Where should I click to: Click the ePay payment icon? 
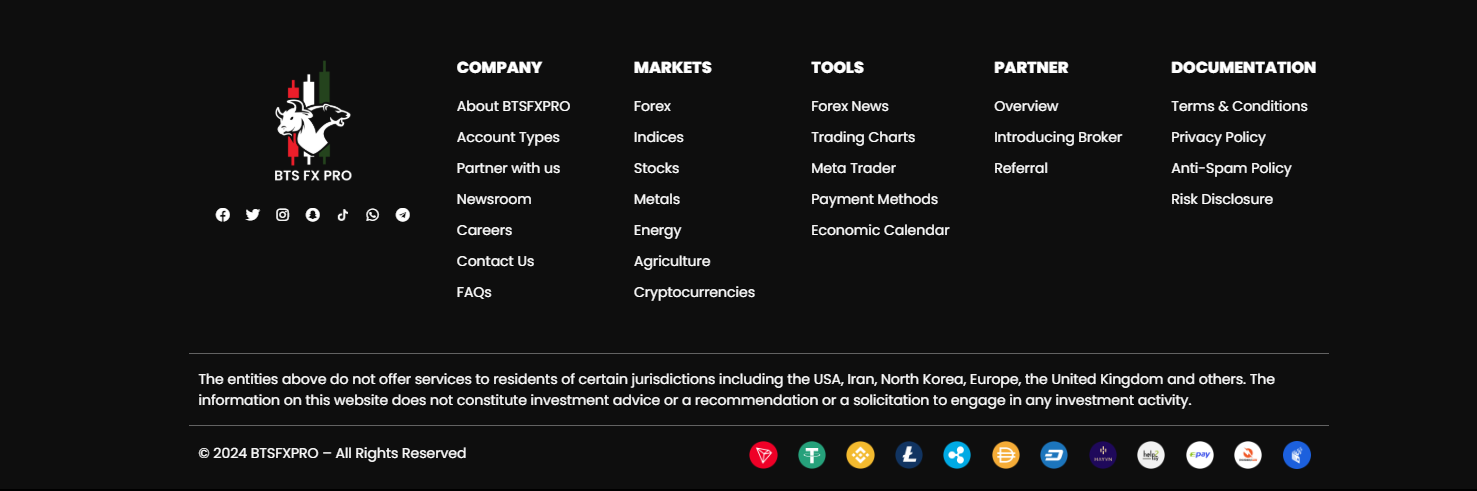point(1200,455)
